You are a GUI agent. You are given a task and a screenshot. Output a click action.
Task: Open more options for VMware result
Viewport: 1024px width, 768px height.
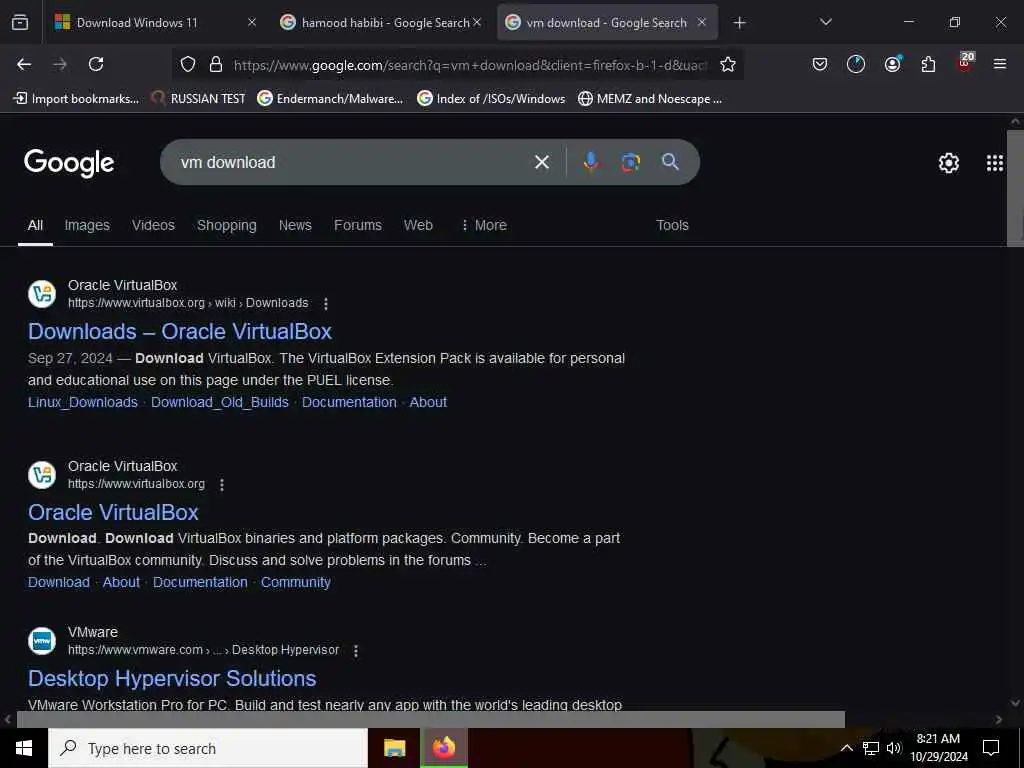click(356, 650)
